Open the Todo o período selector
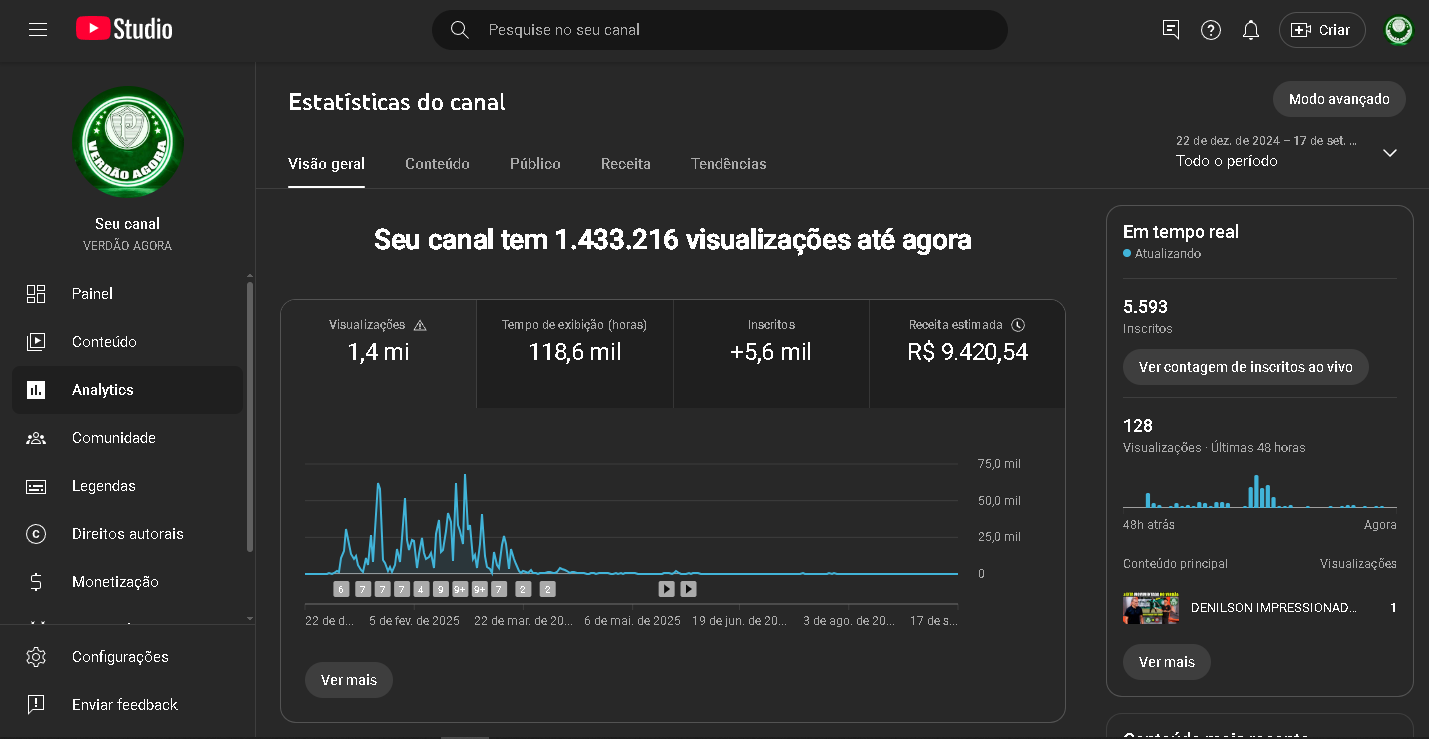Viewport: 1429px width, 739px height. 1287,152
